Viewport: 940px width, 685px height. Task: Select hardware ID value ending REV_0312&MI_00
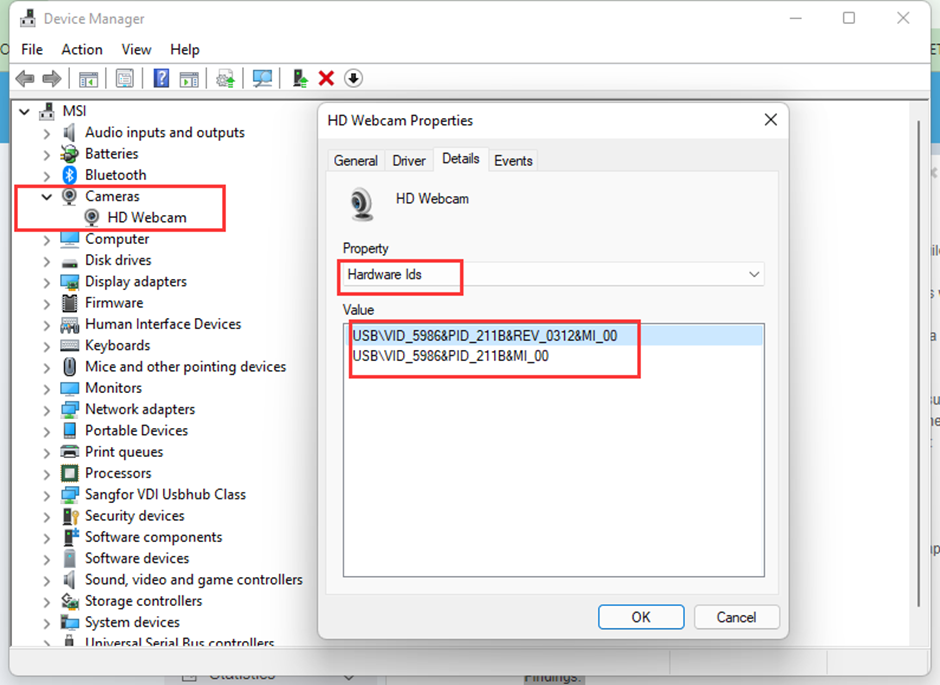[x=554, y=336]
